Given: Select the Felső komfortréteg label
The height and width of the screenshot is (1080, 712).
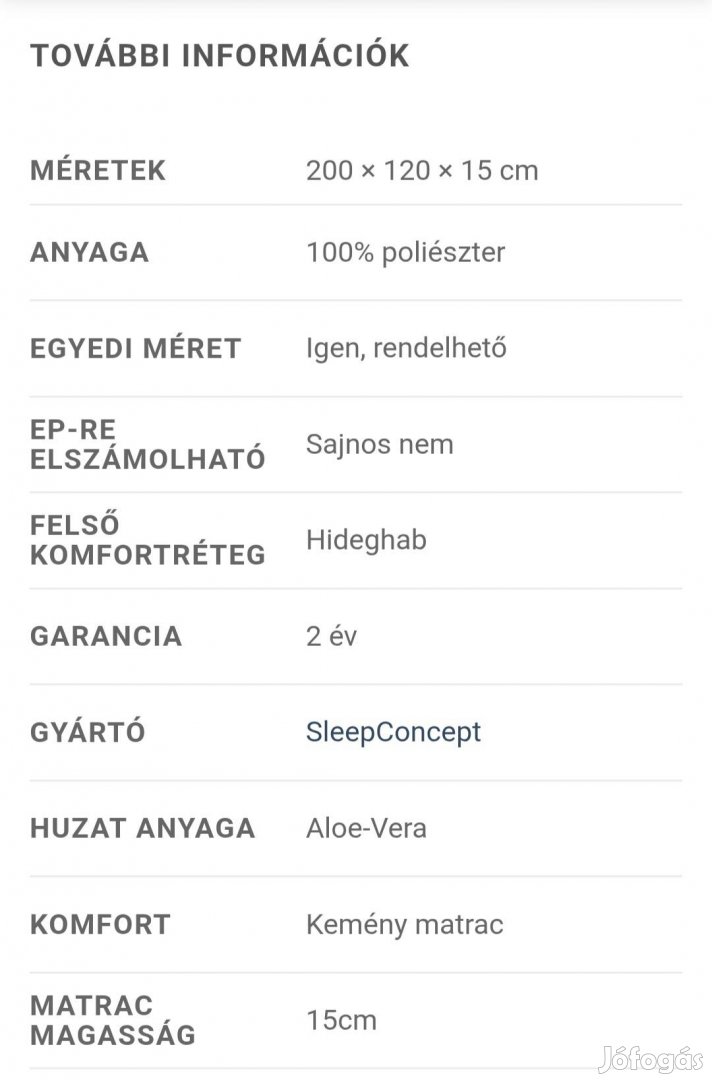Looking at the screenshot, I should [x=148, y=540].
